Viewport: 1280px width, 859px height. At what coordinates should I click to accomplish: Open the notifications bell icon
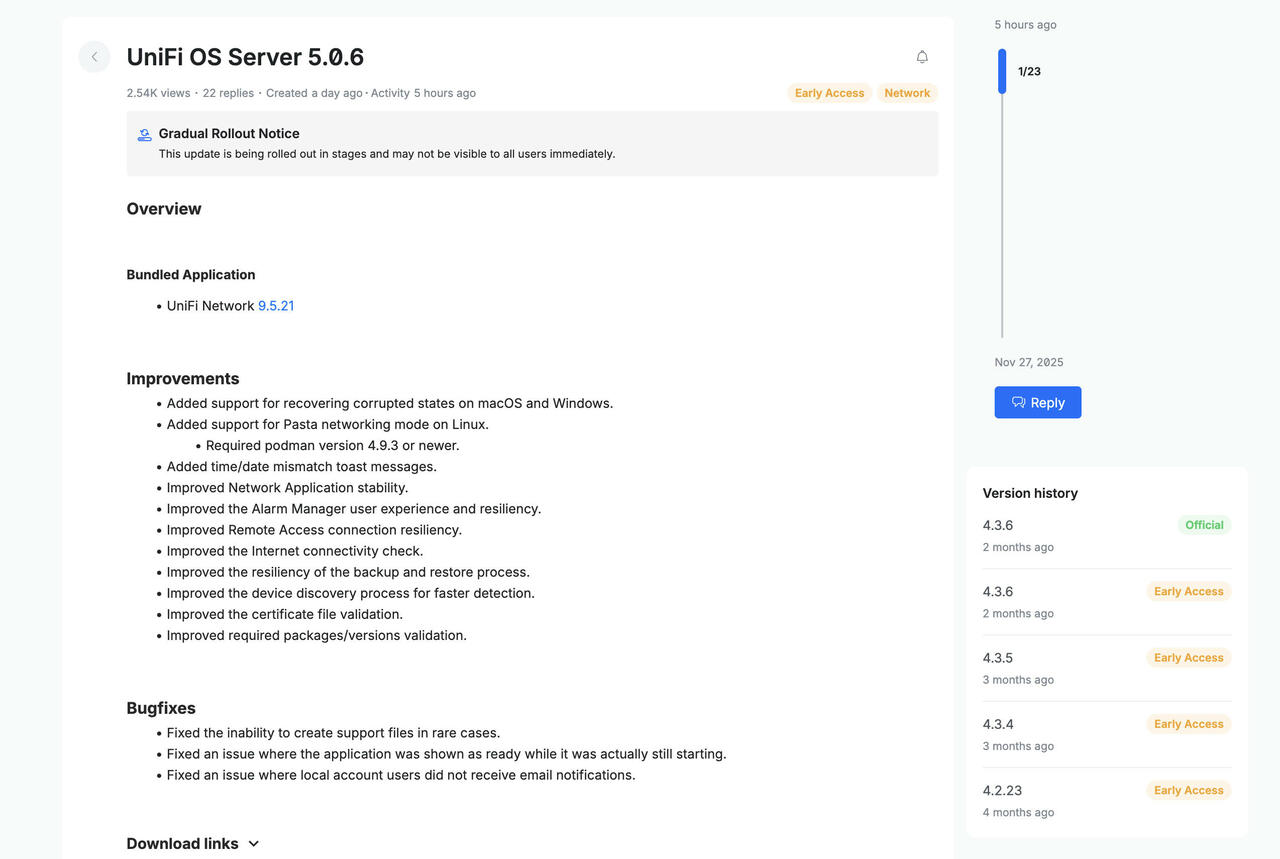pos(921,56)
